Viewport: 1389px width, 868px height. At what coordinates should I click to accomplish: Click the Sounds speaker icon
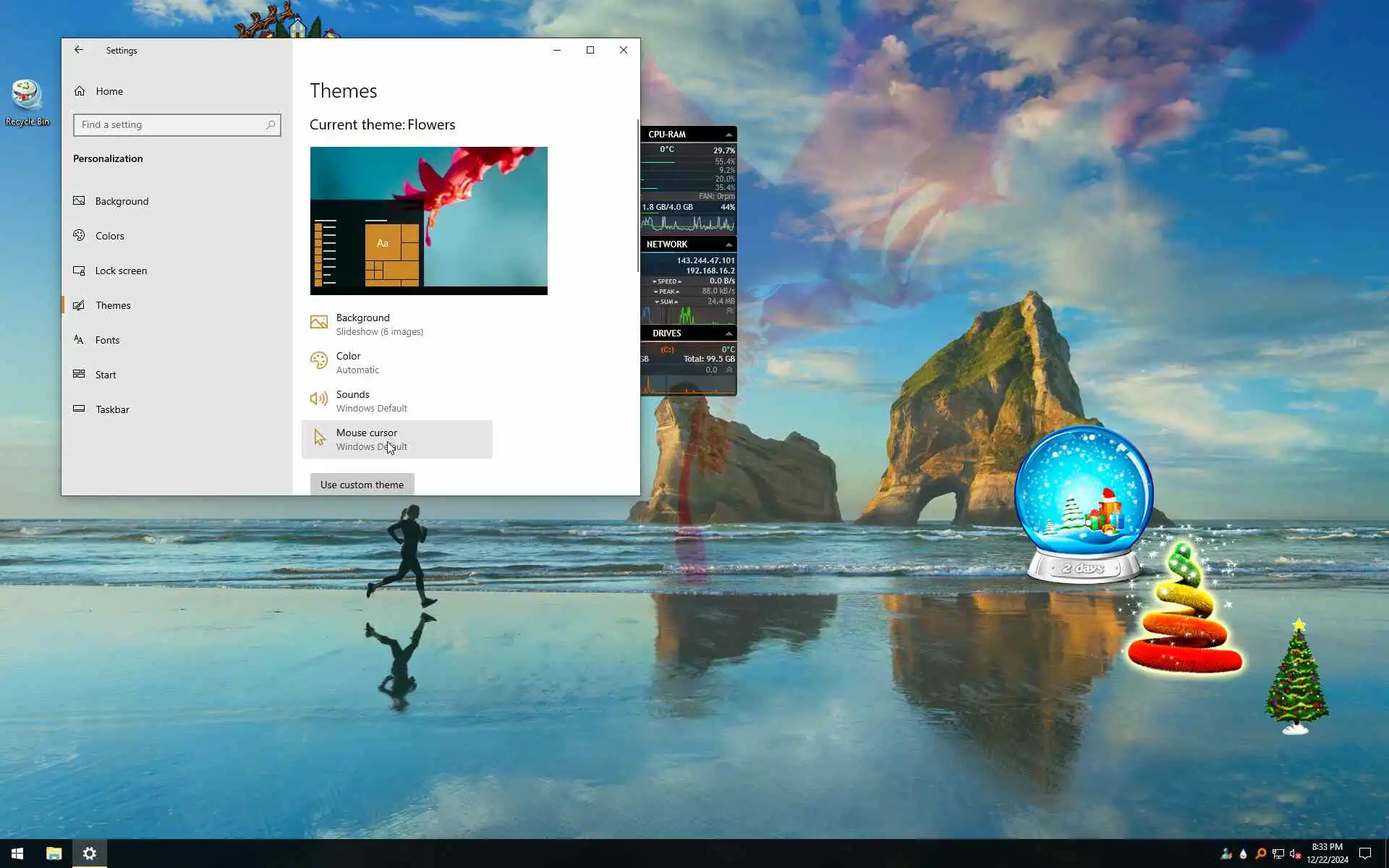coord(318,399)
